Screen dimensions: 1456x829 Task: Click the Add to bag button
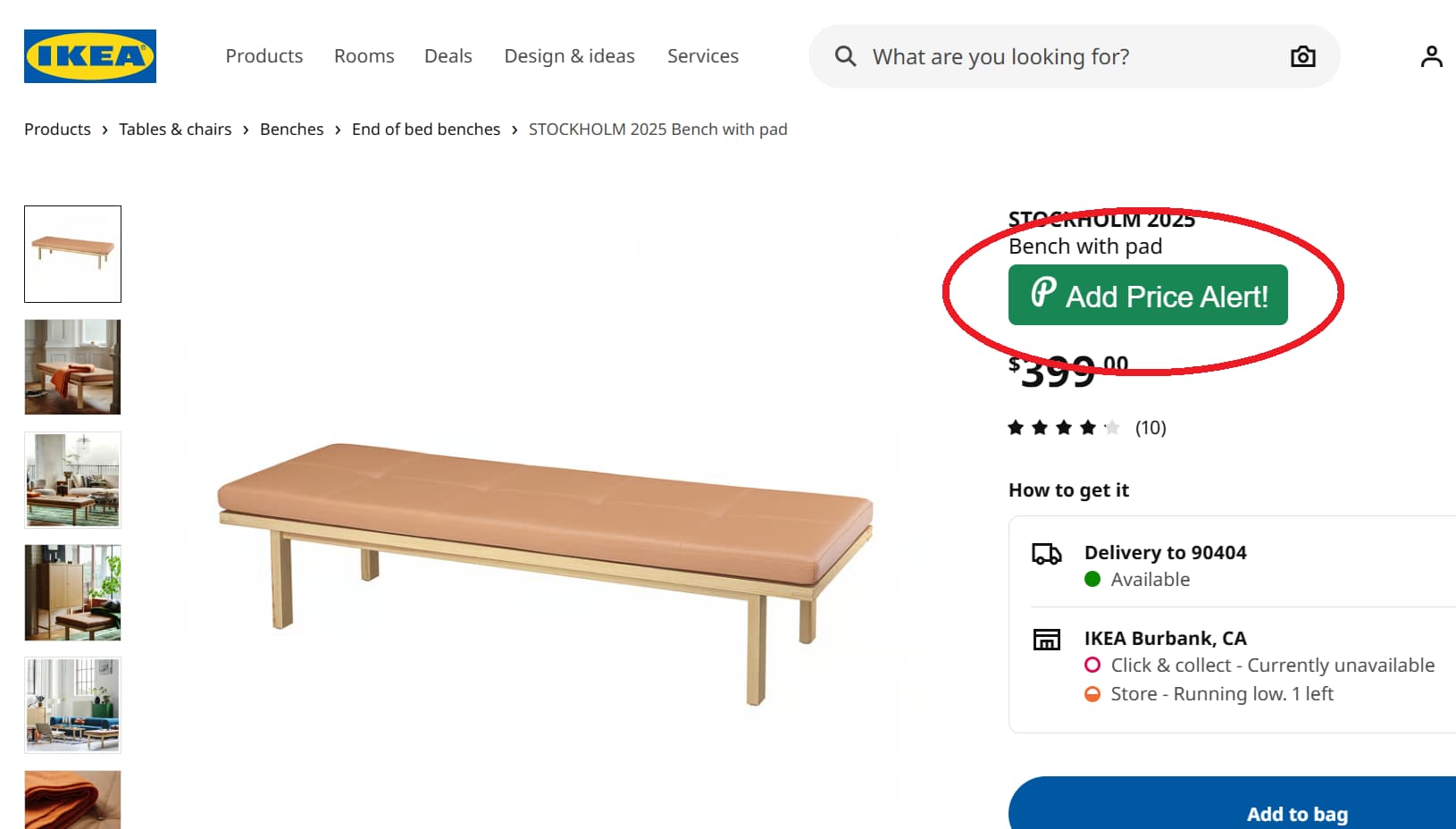point(1296,813)
